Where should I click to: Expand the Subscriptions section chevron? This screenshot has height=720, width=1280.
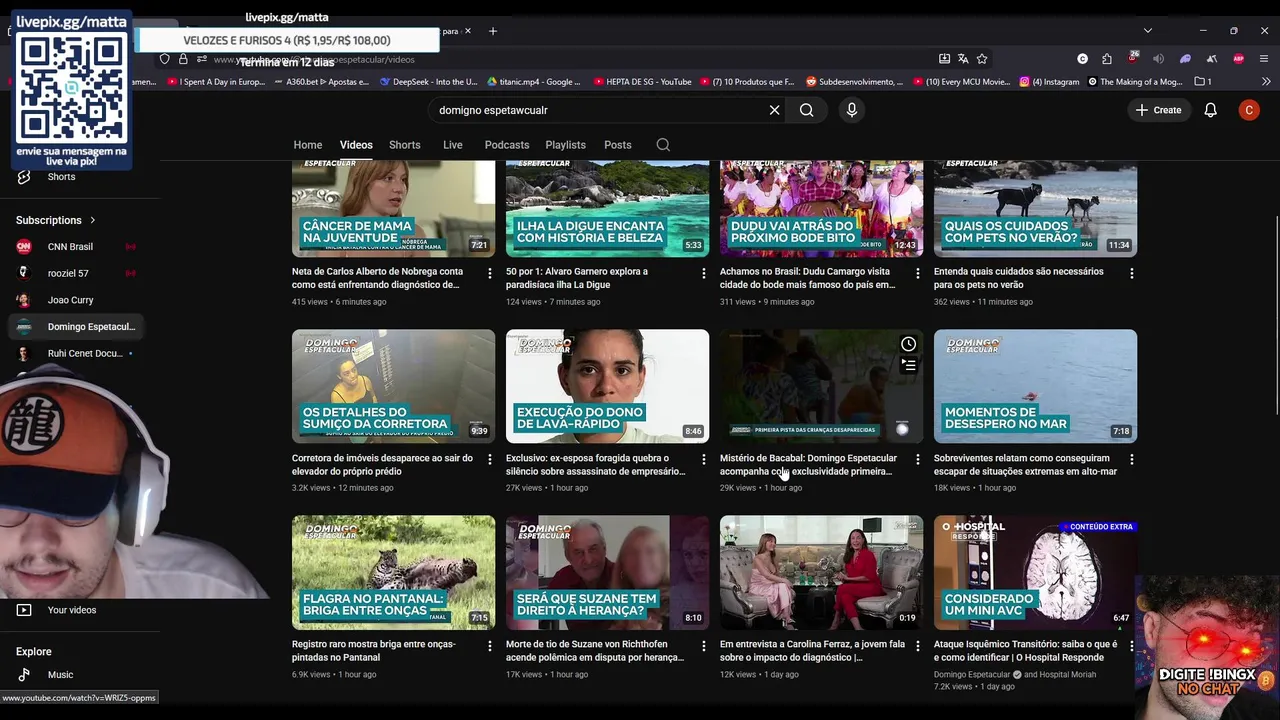pos(93,220)
